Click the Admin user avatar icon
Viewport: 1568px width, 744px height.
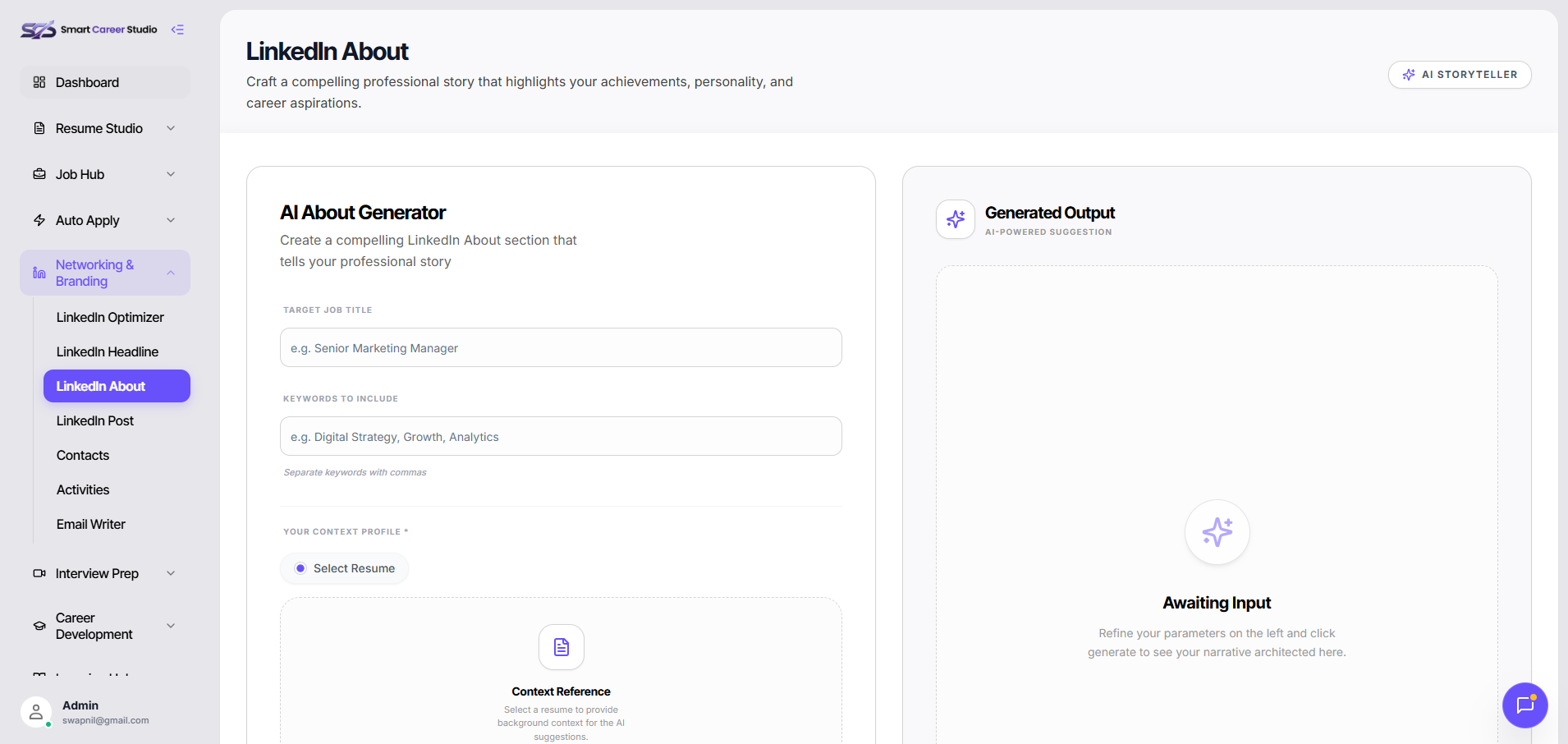coord(36,713)
